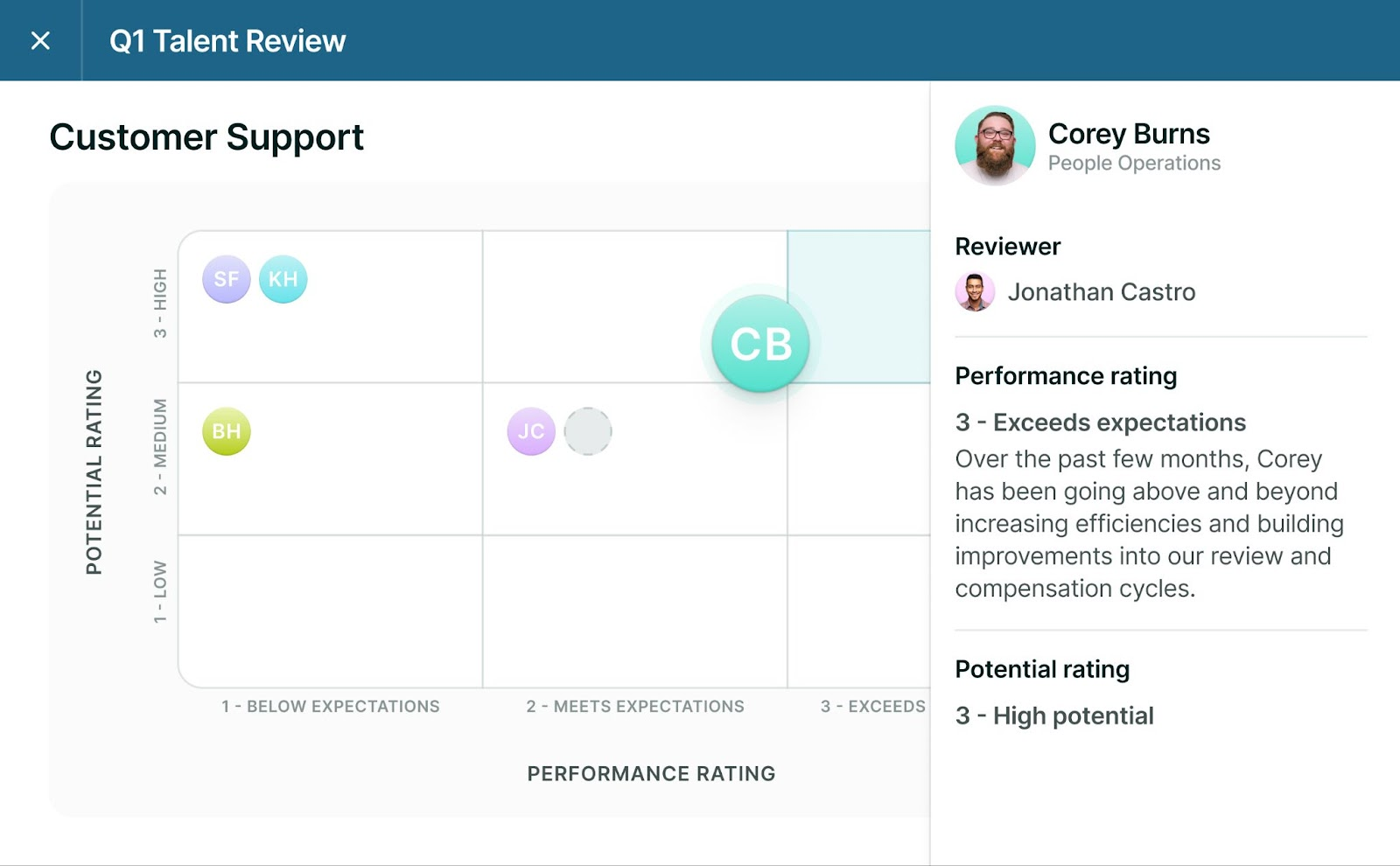Select the Customer Support heading
This screenshot has height=866, width=1400.
tap(207, 136)
